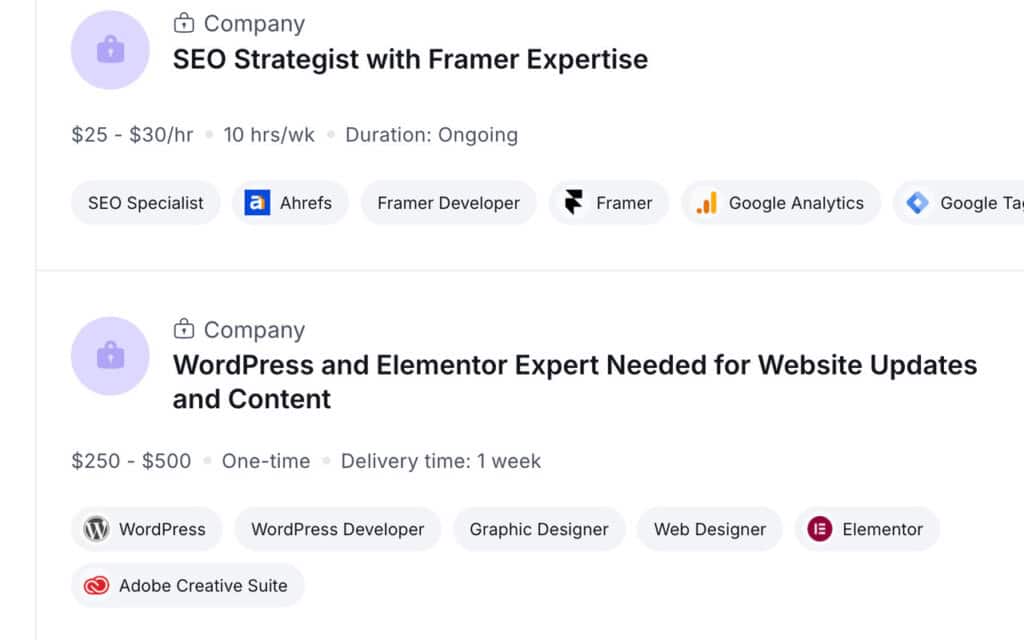Click the Google Analytics chart icon
The image size is (1024, 640).
(706, 203)
